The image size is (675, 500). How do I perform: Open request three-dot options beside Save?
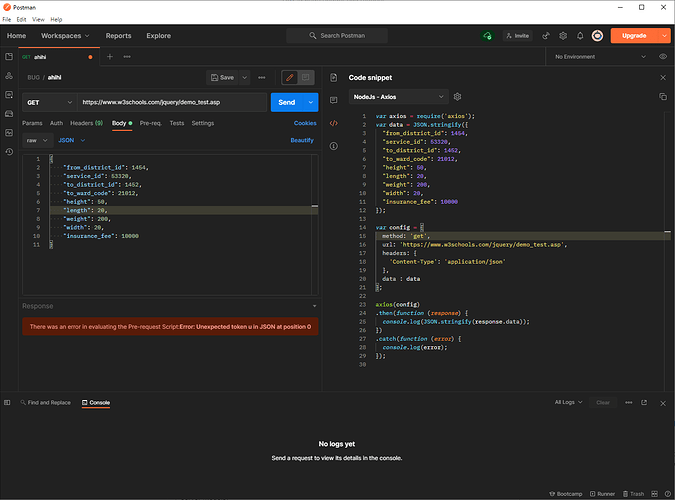(262, 78)
